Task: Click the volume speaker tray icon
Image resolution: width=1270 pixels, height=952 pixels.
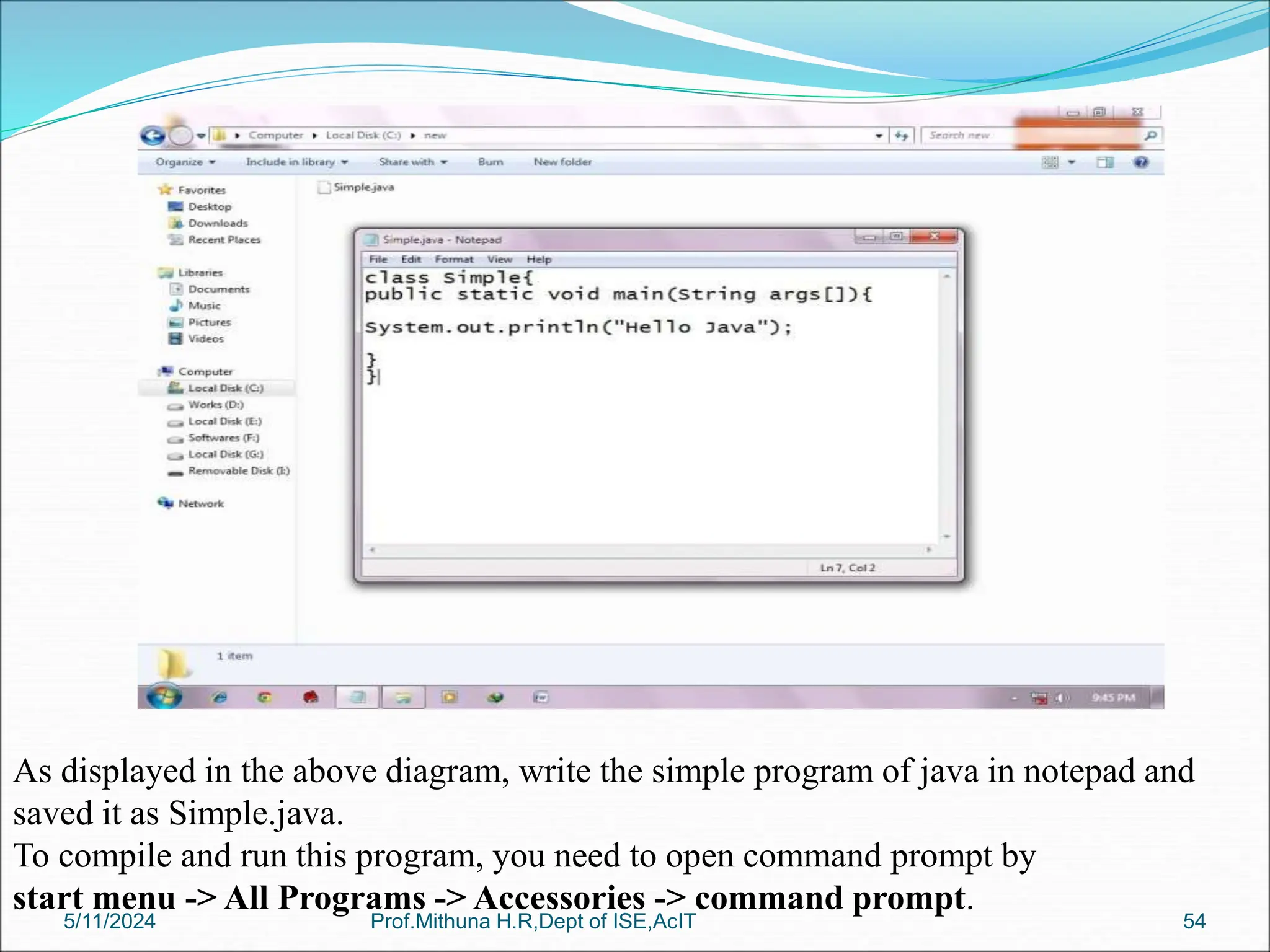Action: coord(1061,698)
